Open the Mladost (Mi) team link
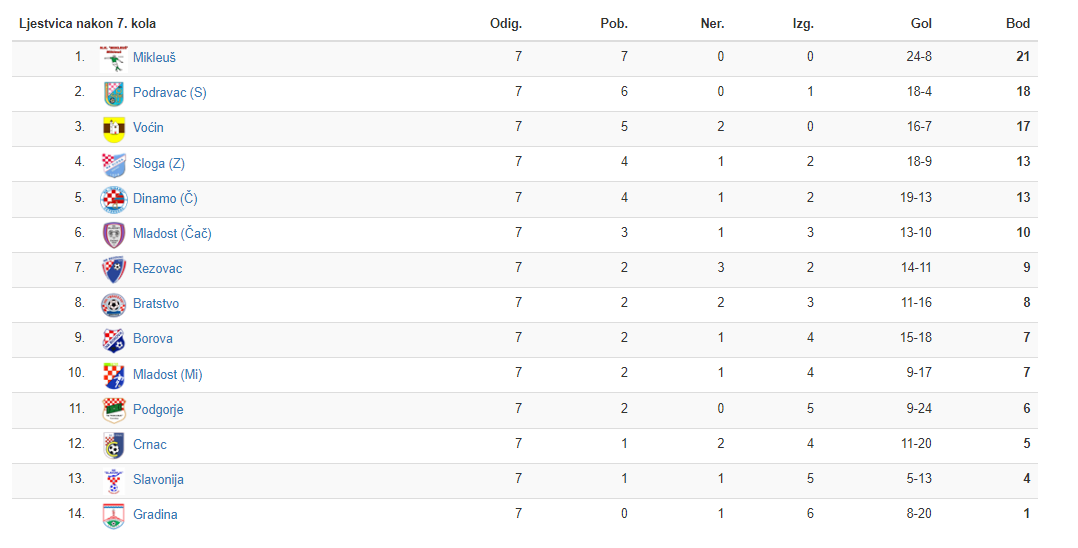The height and width of the screenshot is (548, 1078). click(x=167, y=375)
